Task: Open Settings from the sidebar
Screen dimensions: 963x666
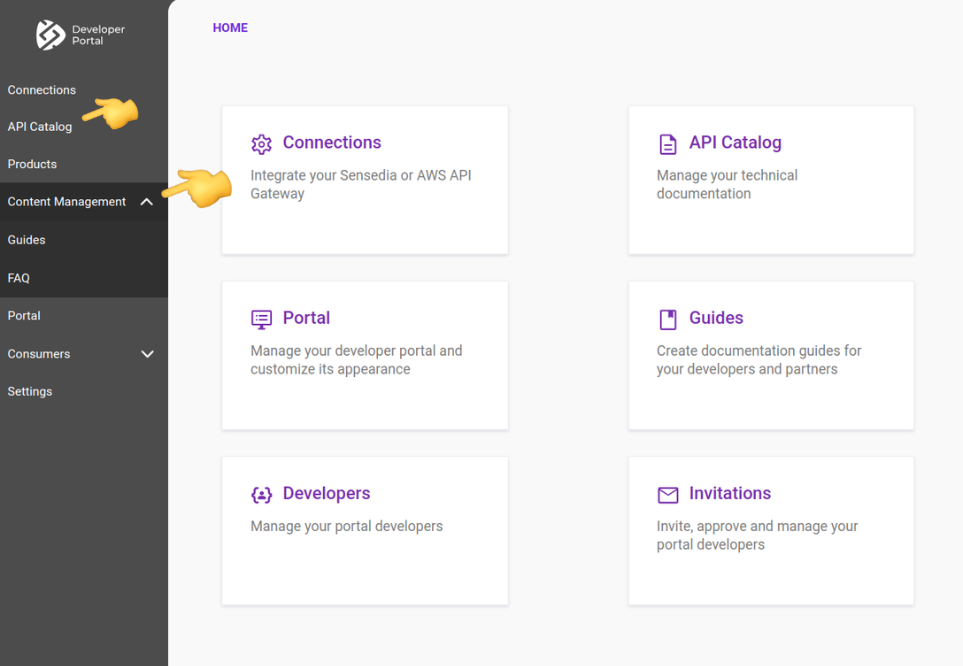Action: pyautogui.click(x=29, y=391)
